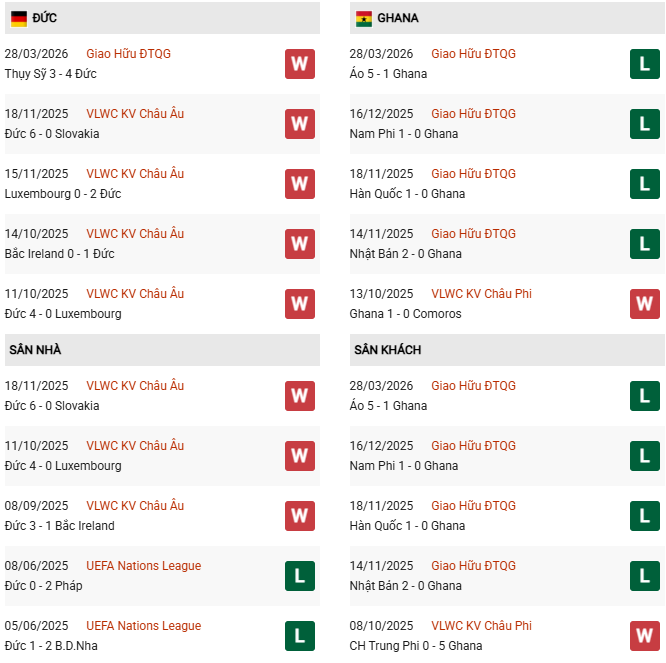Open the VLWC KV Châu Âu link dated 14/10/2025
Screen dimensions: 666x663
click(135, 234)
